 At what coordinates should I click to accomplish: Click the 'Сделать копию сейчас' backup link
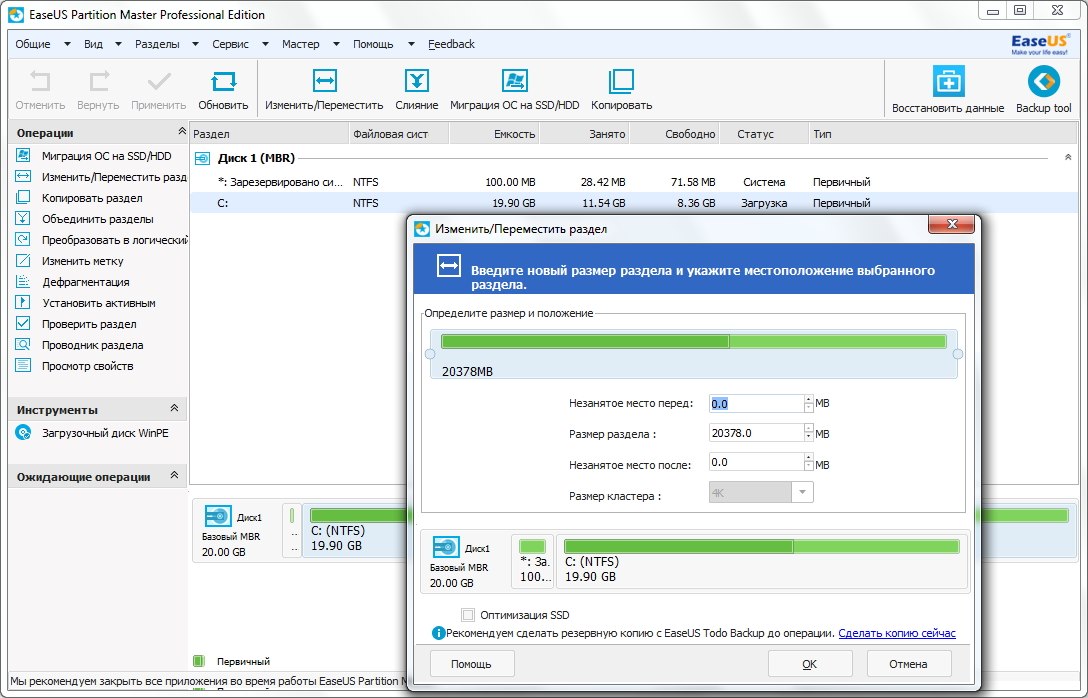[x=896, y=633]
